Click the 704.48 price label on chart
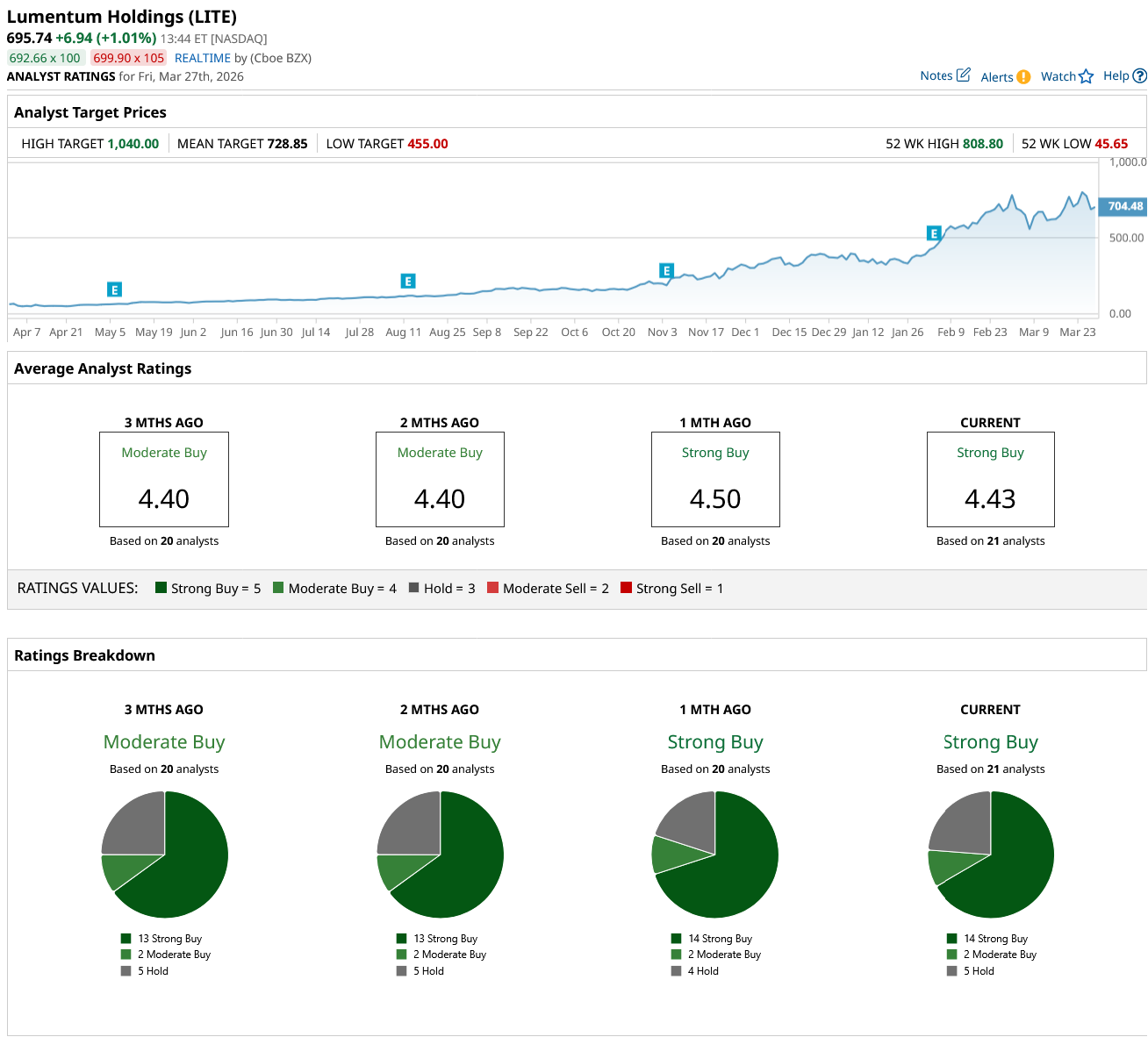 click(1124, 207)
